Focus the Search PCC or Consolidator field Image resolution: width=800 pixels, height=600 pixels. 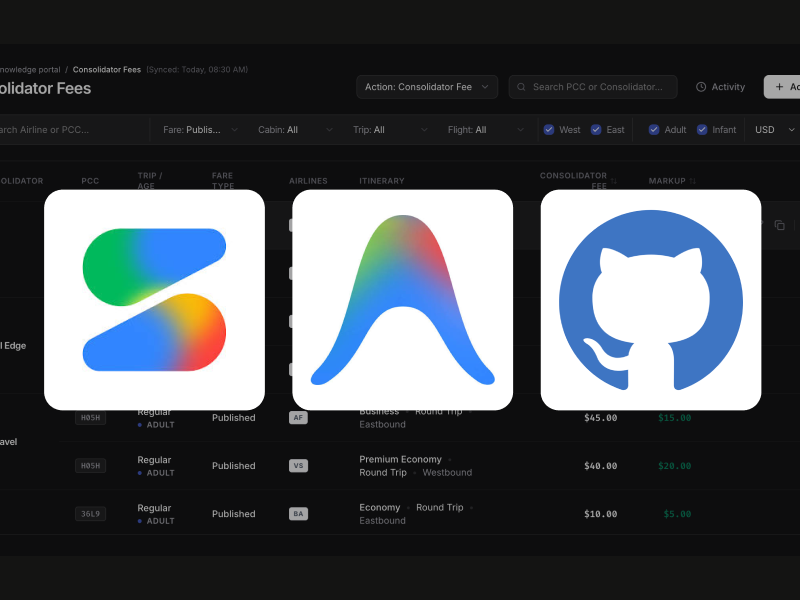[x=593, y=87]
